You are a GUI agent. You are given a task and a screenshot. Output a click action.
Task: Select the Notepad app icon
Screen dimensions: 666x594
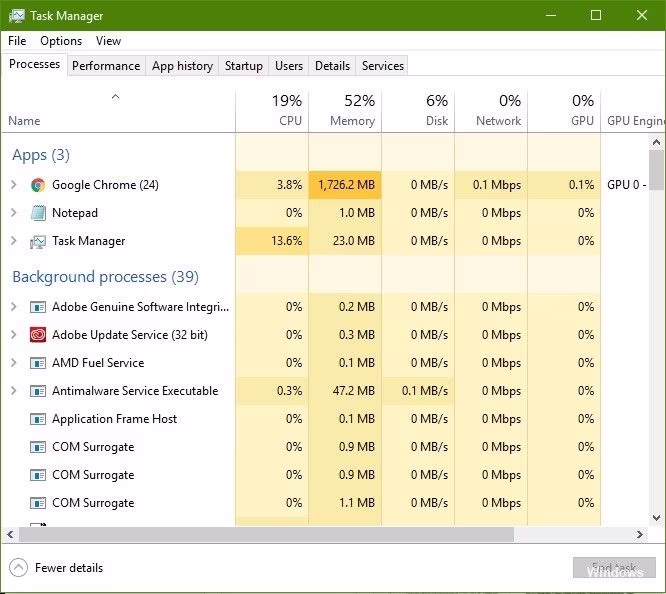coord(38,213)
